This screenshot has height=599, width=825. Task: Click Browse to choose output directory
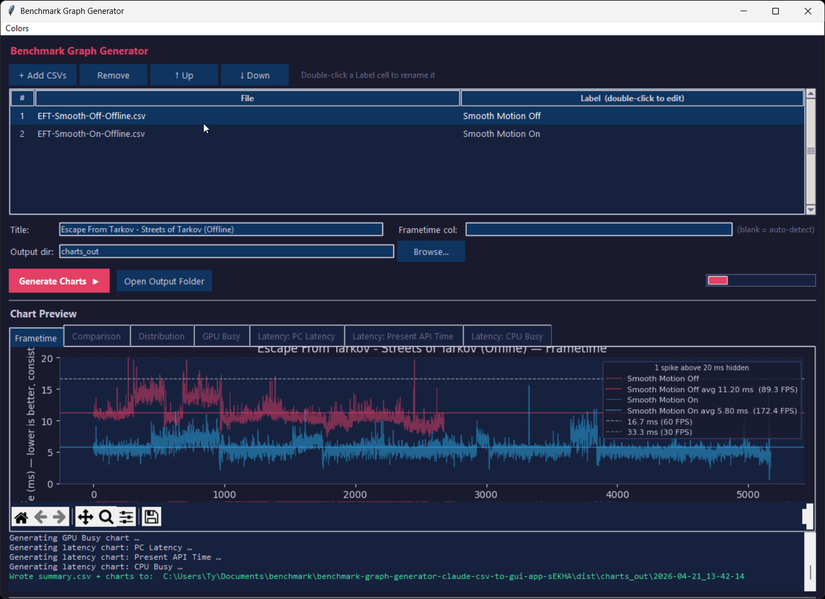(431, 251)
